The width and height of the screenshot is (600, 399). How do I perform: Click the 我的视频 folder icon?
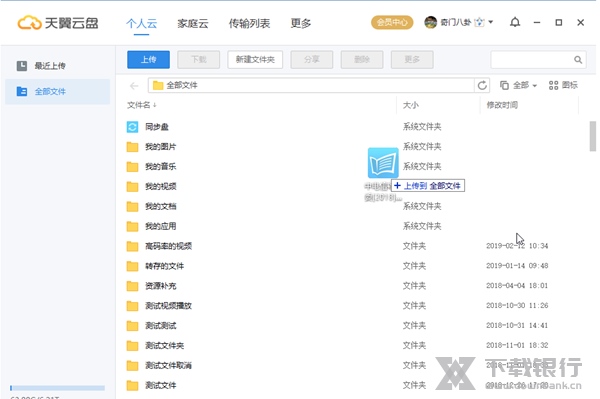click(132, 187)
